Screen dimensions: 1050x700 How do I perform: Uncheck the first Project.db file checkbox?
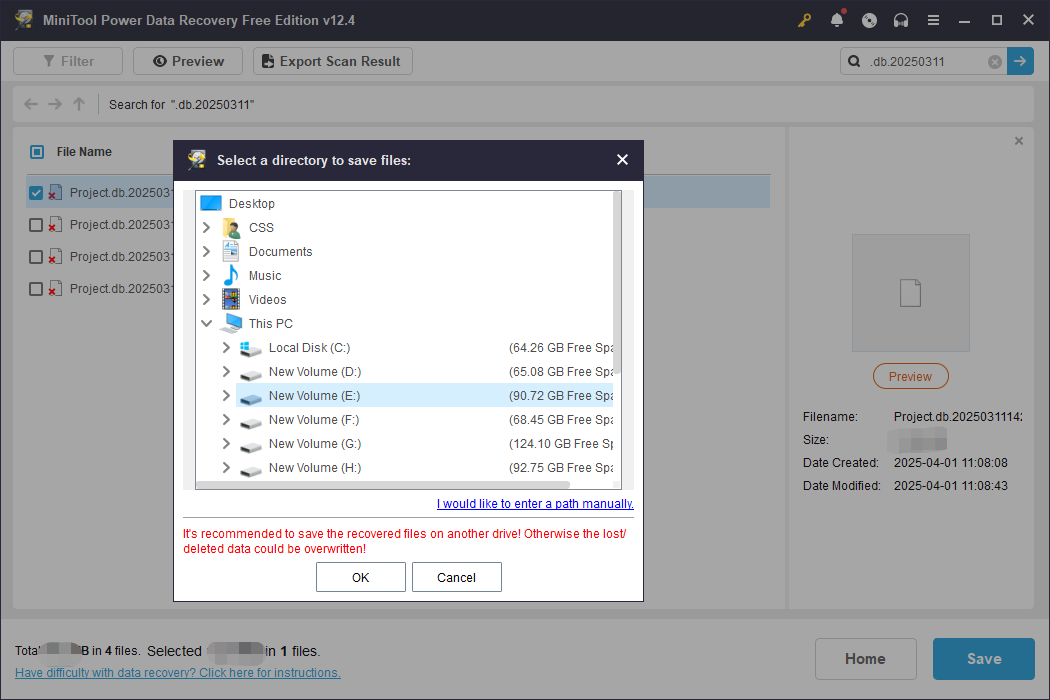click(36, 193)
